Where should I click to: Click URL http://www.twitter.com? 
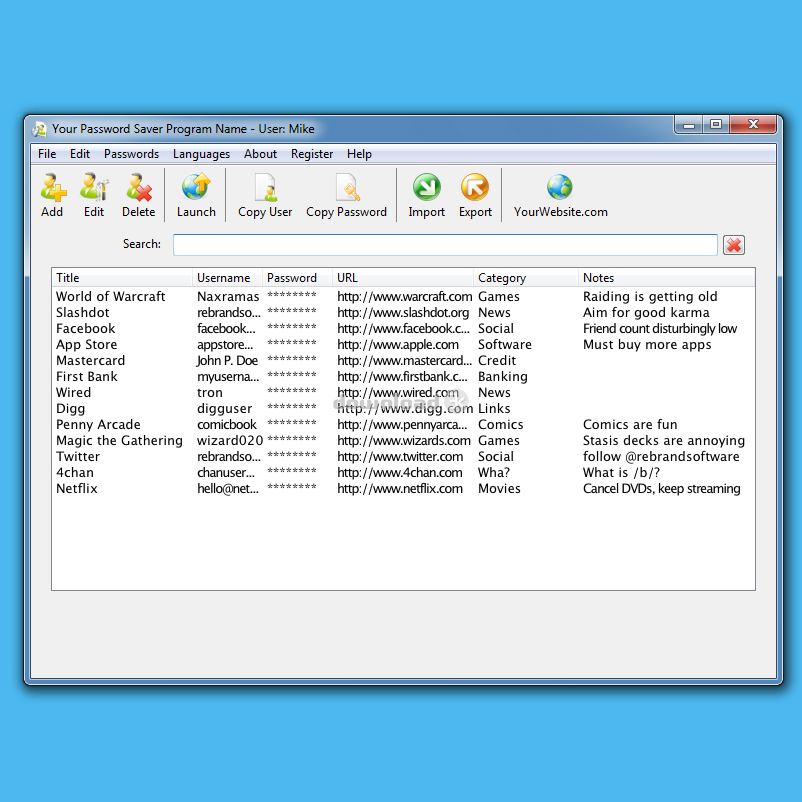400,456
